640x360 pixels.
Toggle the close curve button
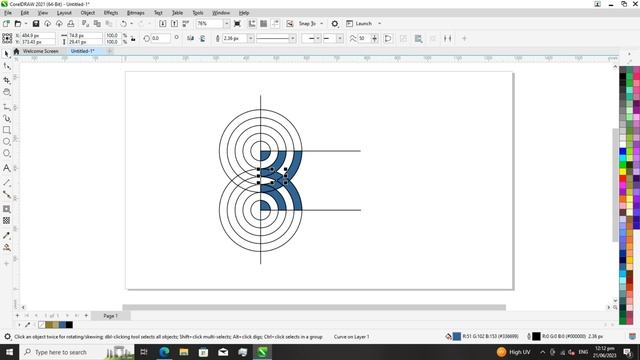[x=388, y=38]
